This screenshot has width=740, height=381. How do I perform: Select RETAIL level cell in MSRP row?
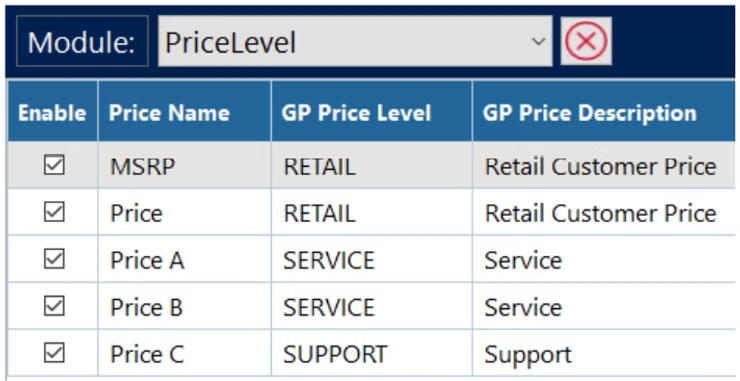click(372, 166)
